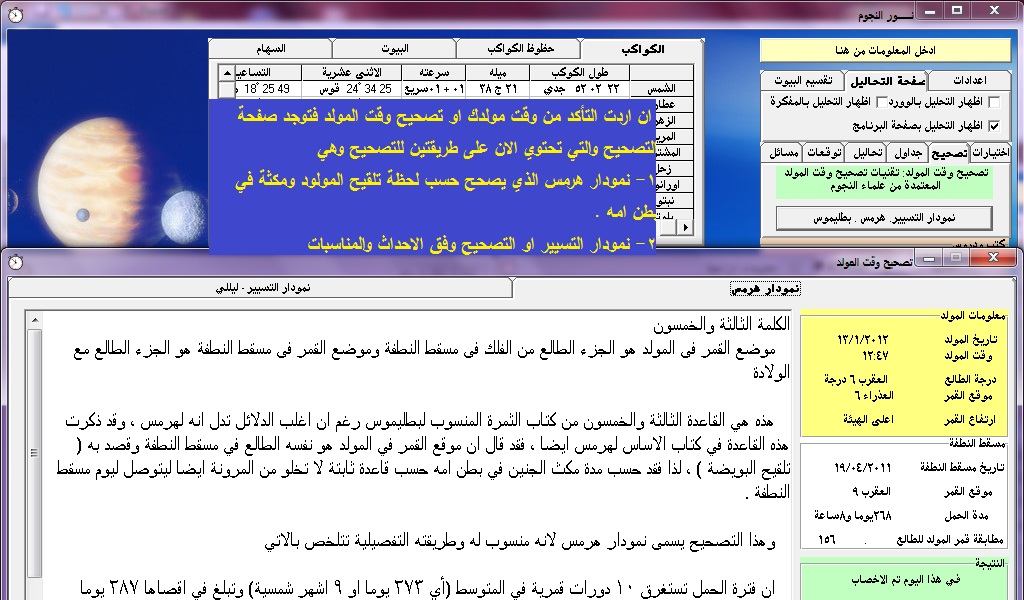1024x600 pixels.
Task: Uncheck اظهار التحليل بصفحة البرنامج checkbox
Action: (x=994, y=126)
